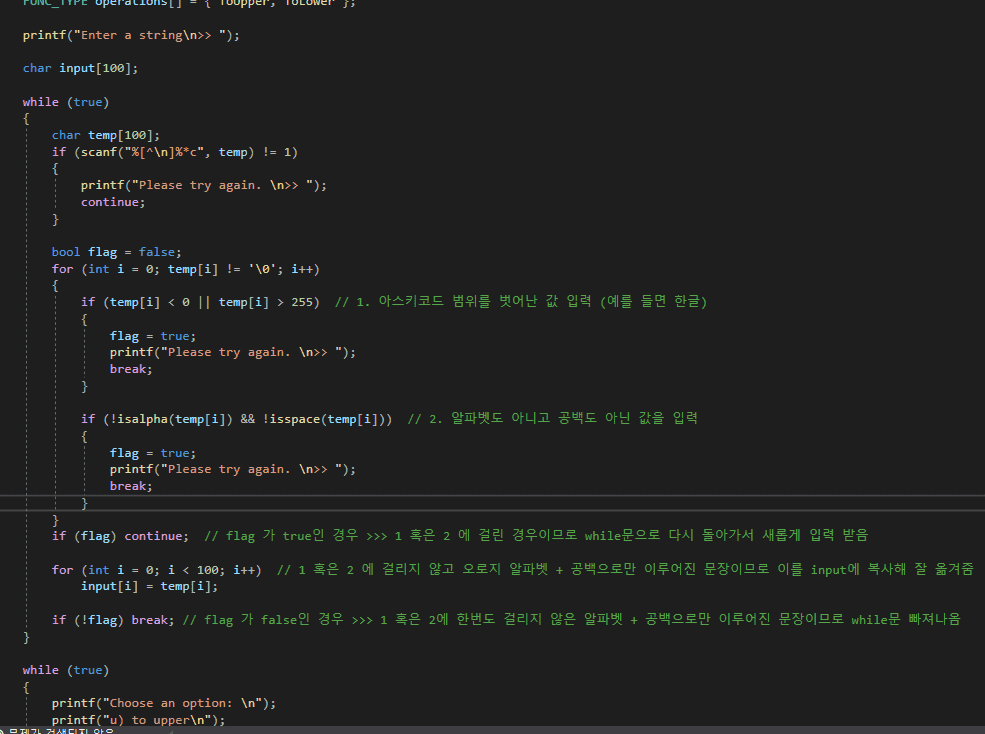The height and width of the screenshot is (734, 985).
Task: Click the '\0' character literal in the for loop
Action: 262,269
